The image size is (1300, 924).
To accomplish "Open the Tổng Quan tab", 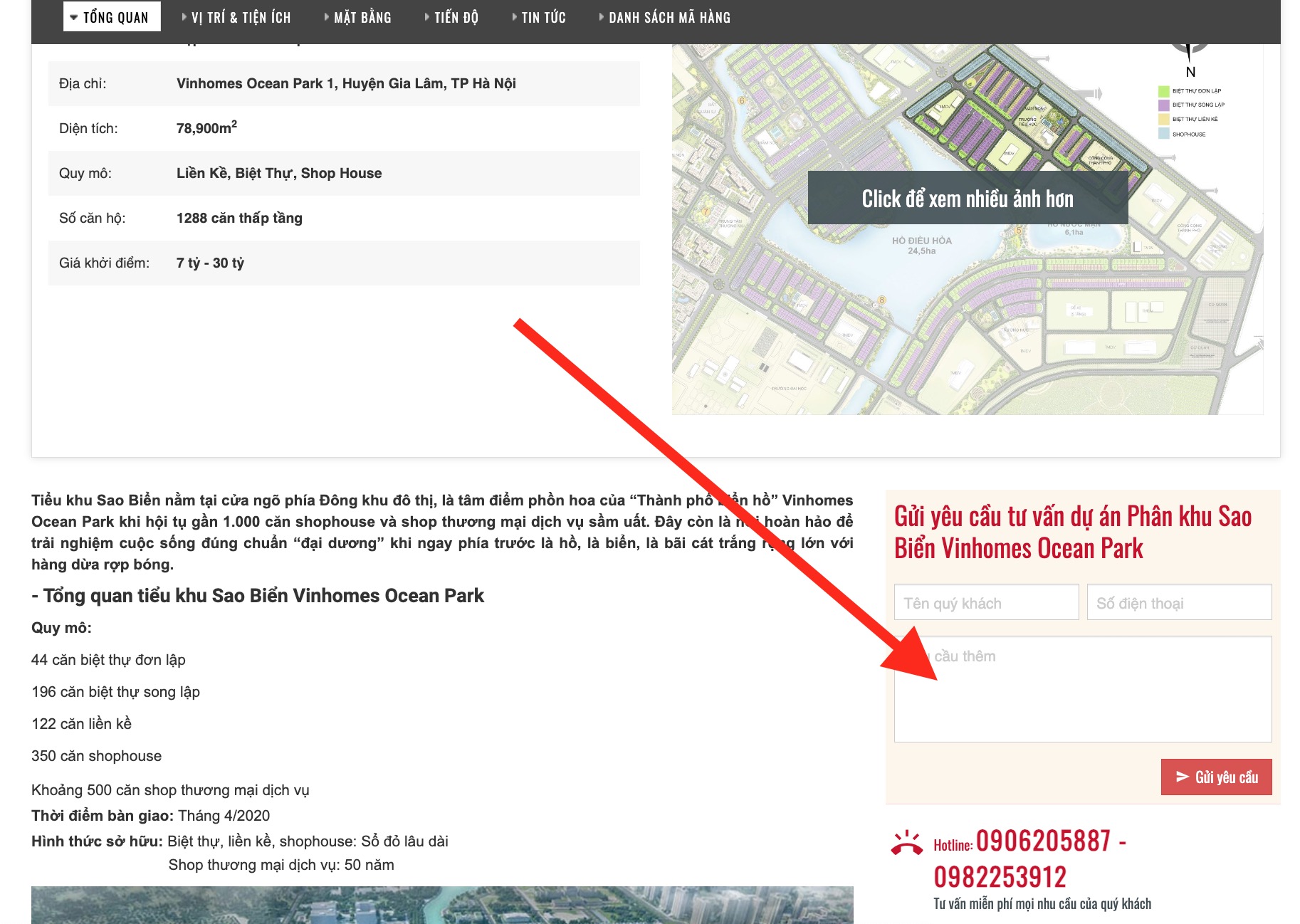I will tap(112, 17).
